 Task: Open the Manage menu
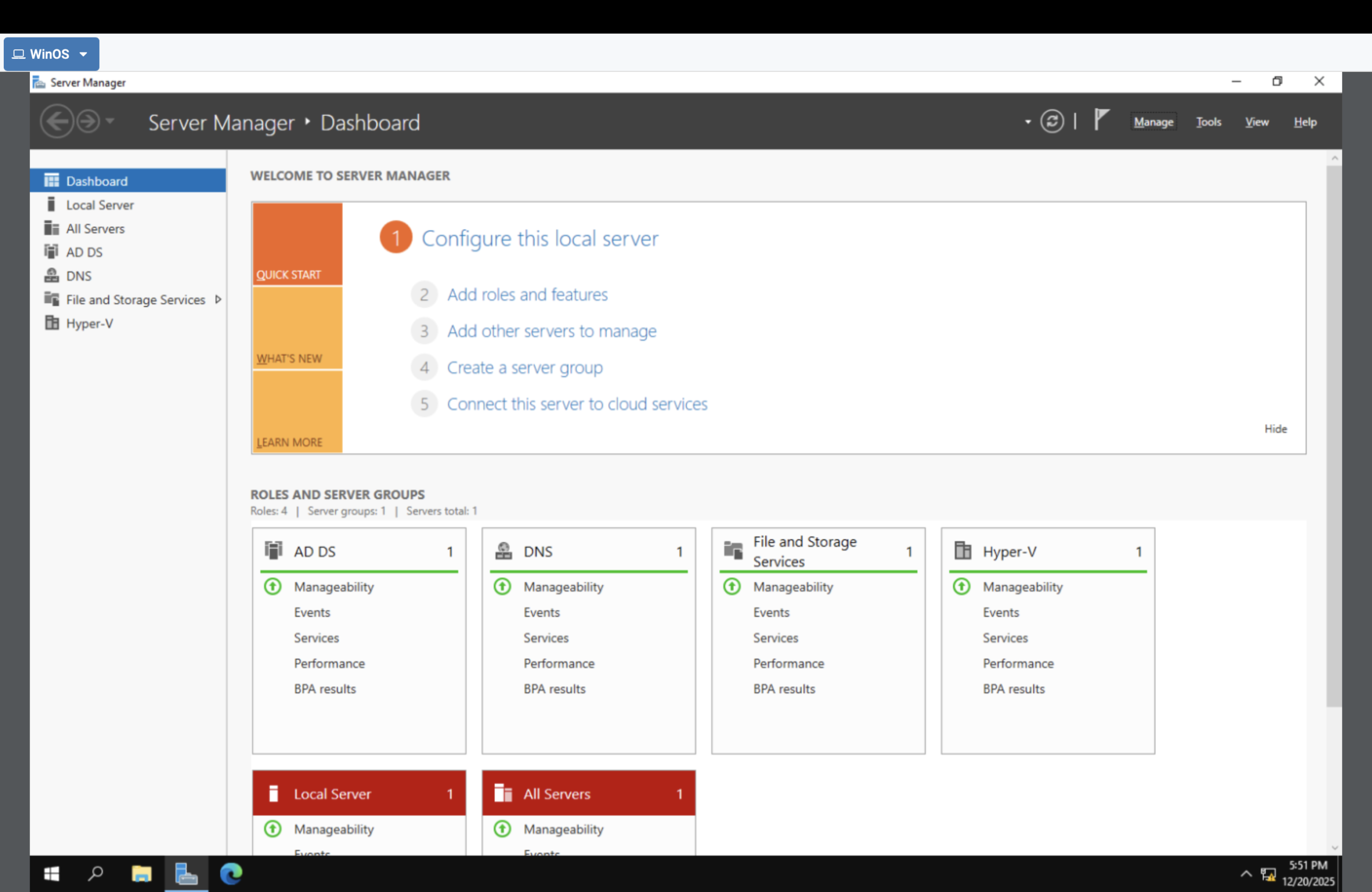[1153, 122]
